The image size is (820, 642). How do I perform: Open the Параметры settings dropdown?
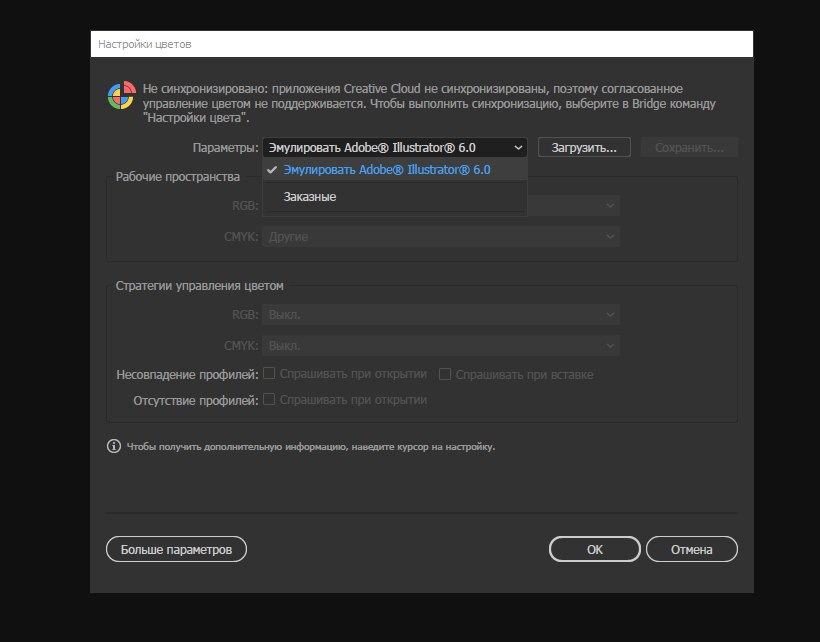pos(395,147)
